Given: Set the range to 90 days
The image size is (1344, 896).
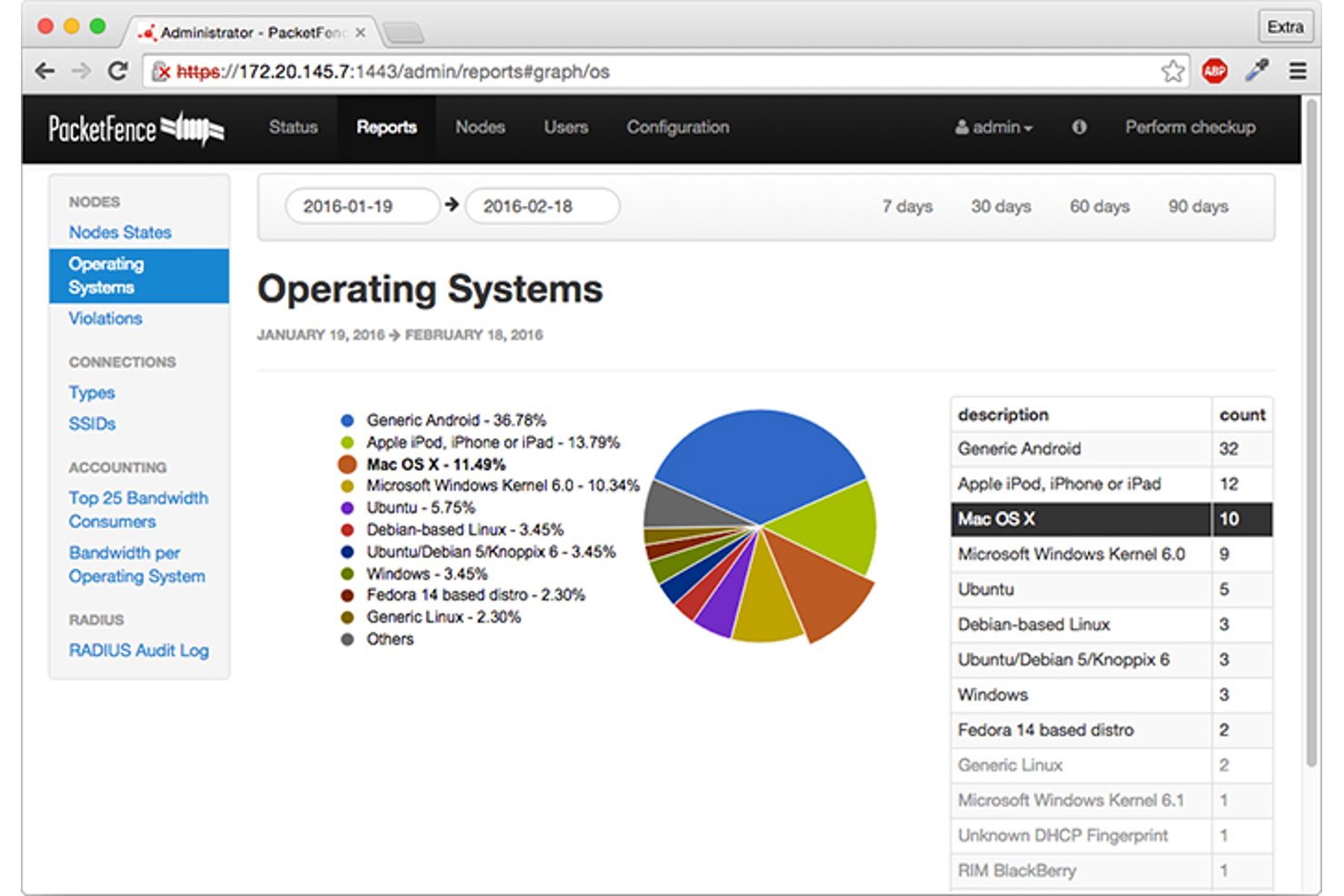Looking at the screenshot, I should [x=1199, y=206].
